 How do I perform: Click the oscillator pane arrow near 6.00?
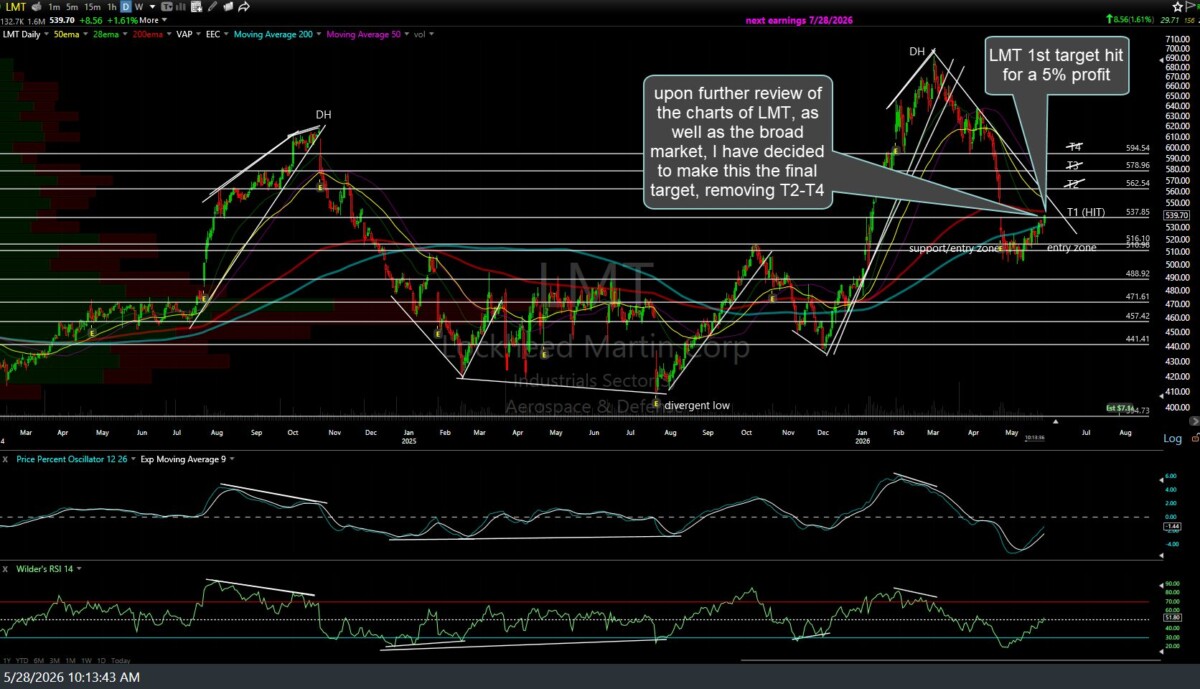(x=1161, y=480)
